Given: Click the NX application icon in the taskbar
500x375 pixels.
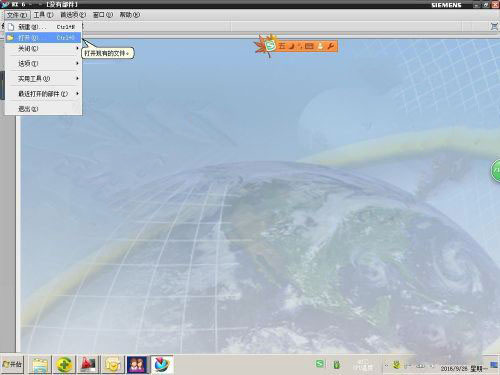Looking at the screenshot, I should [x=162, y=364].
